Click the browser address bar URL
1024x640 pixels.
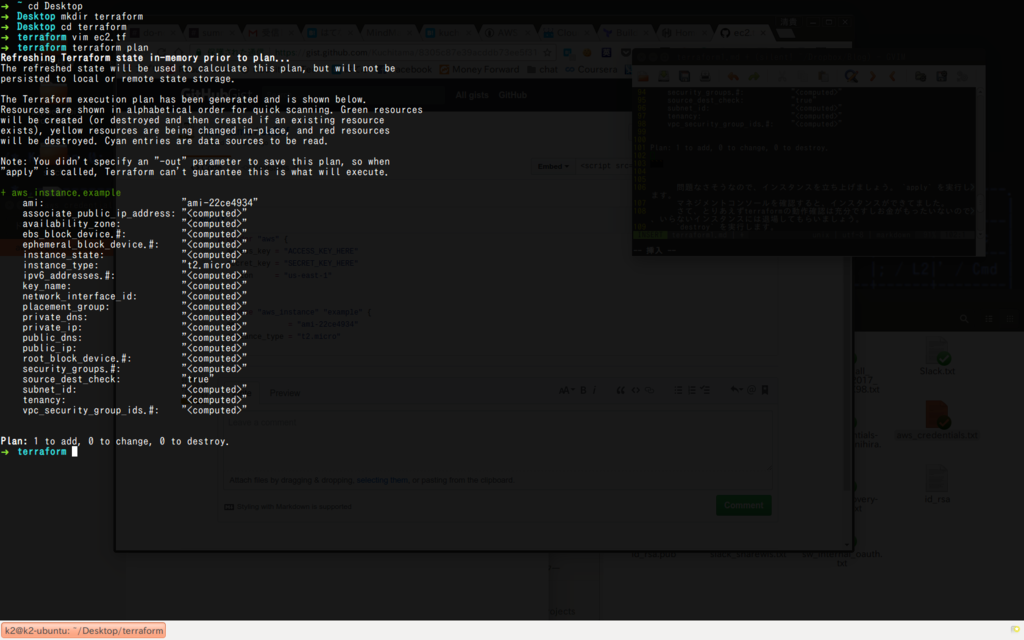pos(405,52)
